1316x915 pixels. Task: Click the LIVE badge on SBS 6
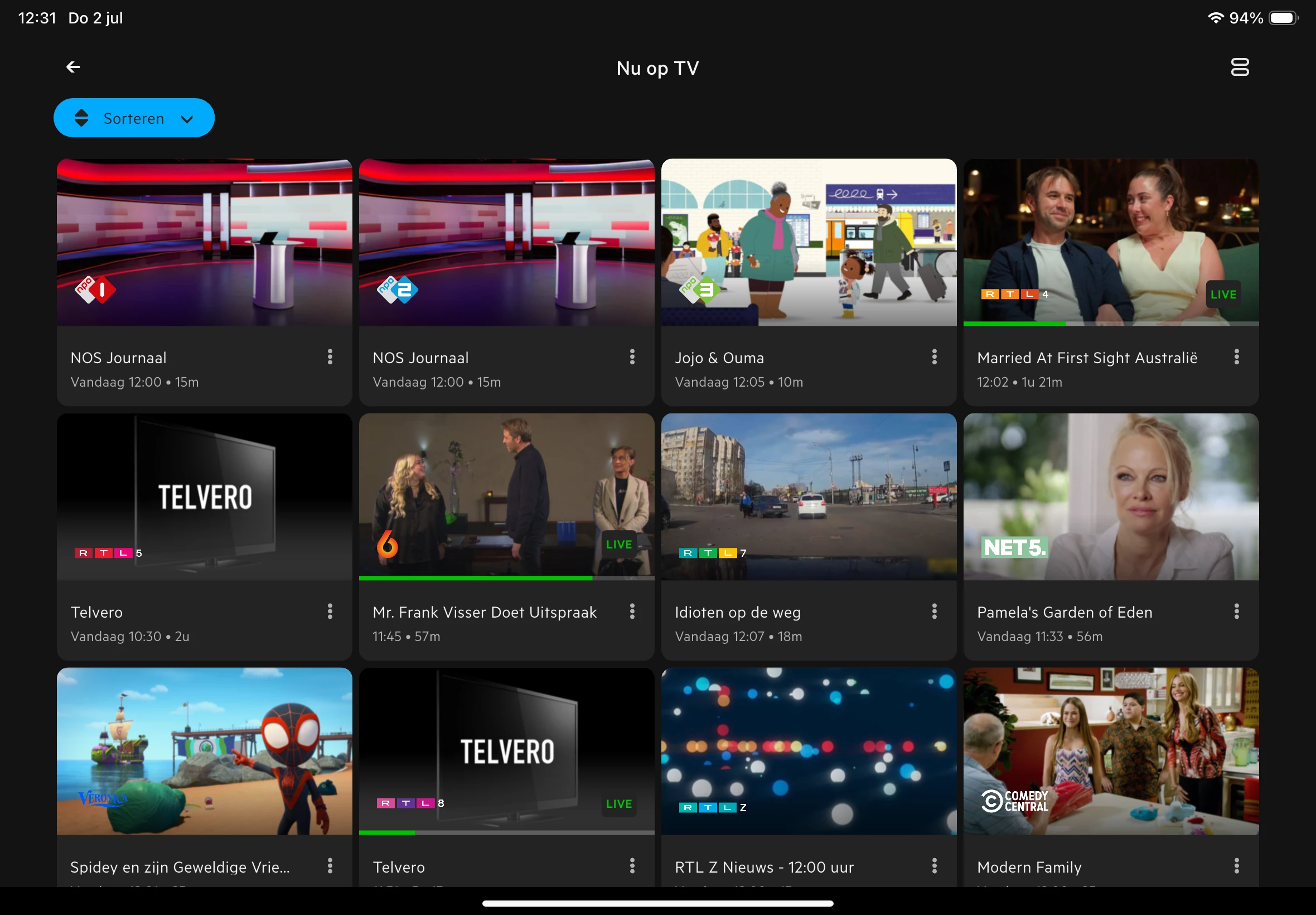[x=619, y=545]
